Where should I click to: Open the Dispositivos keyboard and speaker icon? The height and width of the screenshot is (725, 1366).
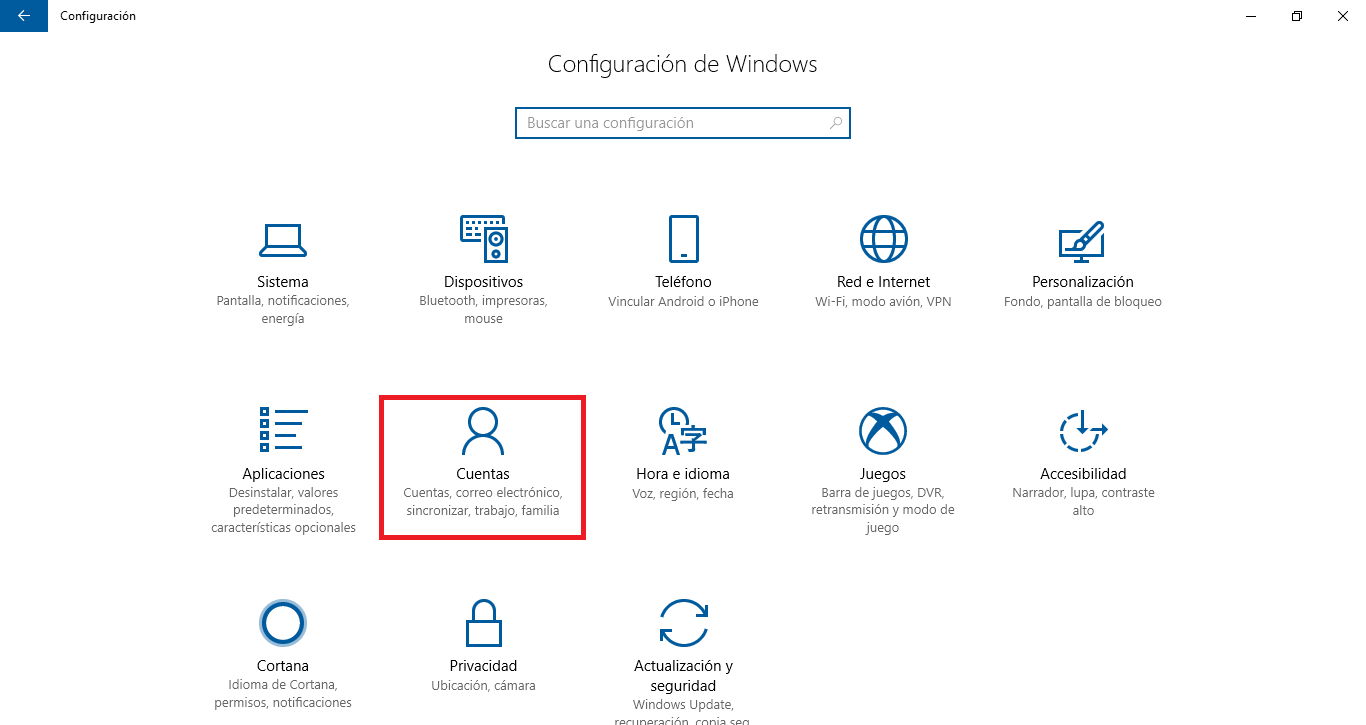tap(483, 239)
